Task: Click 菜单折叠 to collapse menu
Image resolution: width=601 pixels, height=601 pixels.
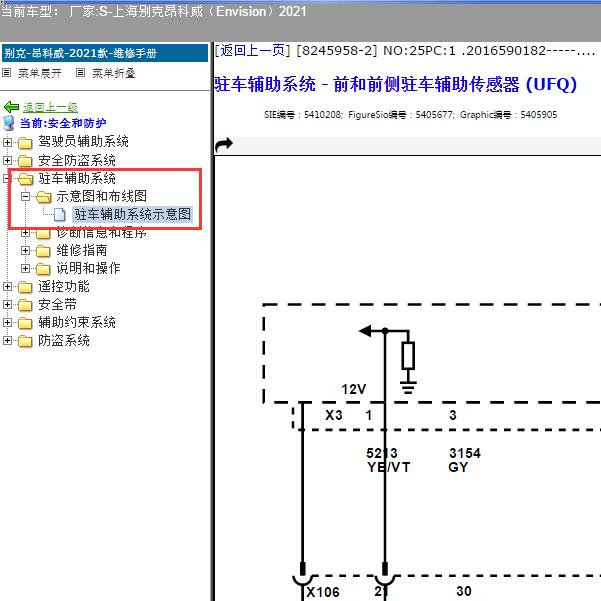Action: 114,73
